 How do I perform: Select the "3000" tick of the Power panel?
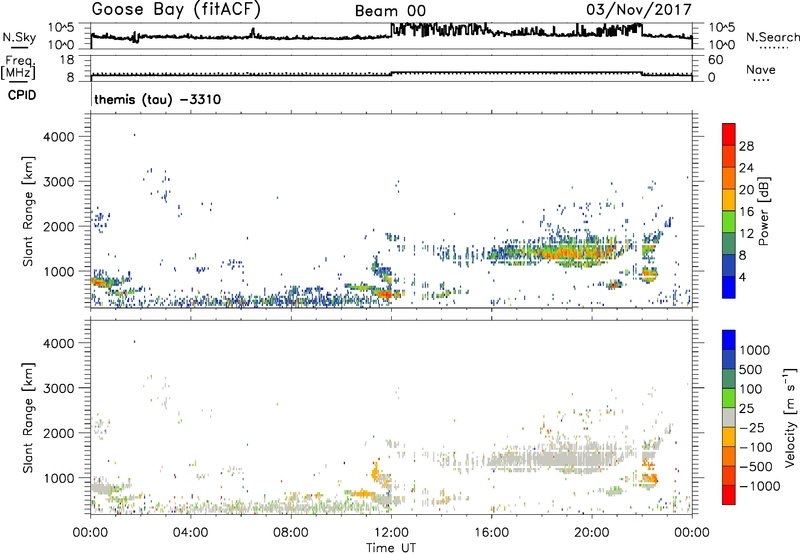point(59,182)
